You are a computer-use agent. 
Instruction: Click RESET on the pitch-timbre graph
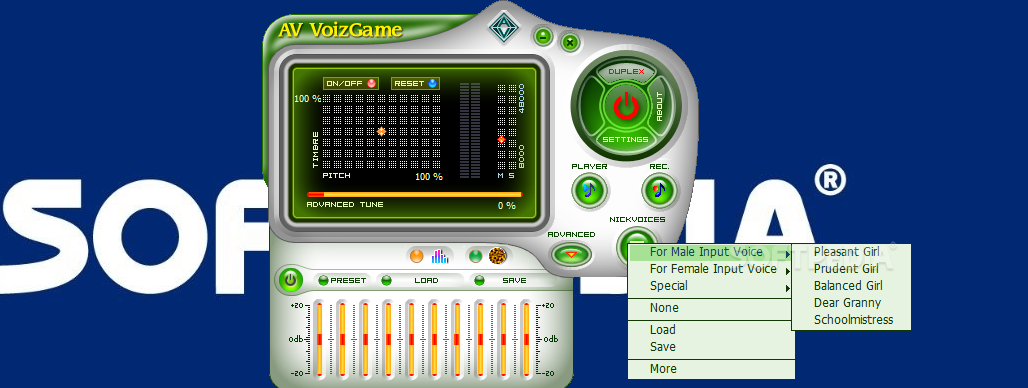coord(416,83)
